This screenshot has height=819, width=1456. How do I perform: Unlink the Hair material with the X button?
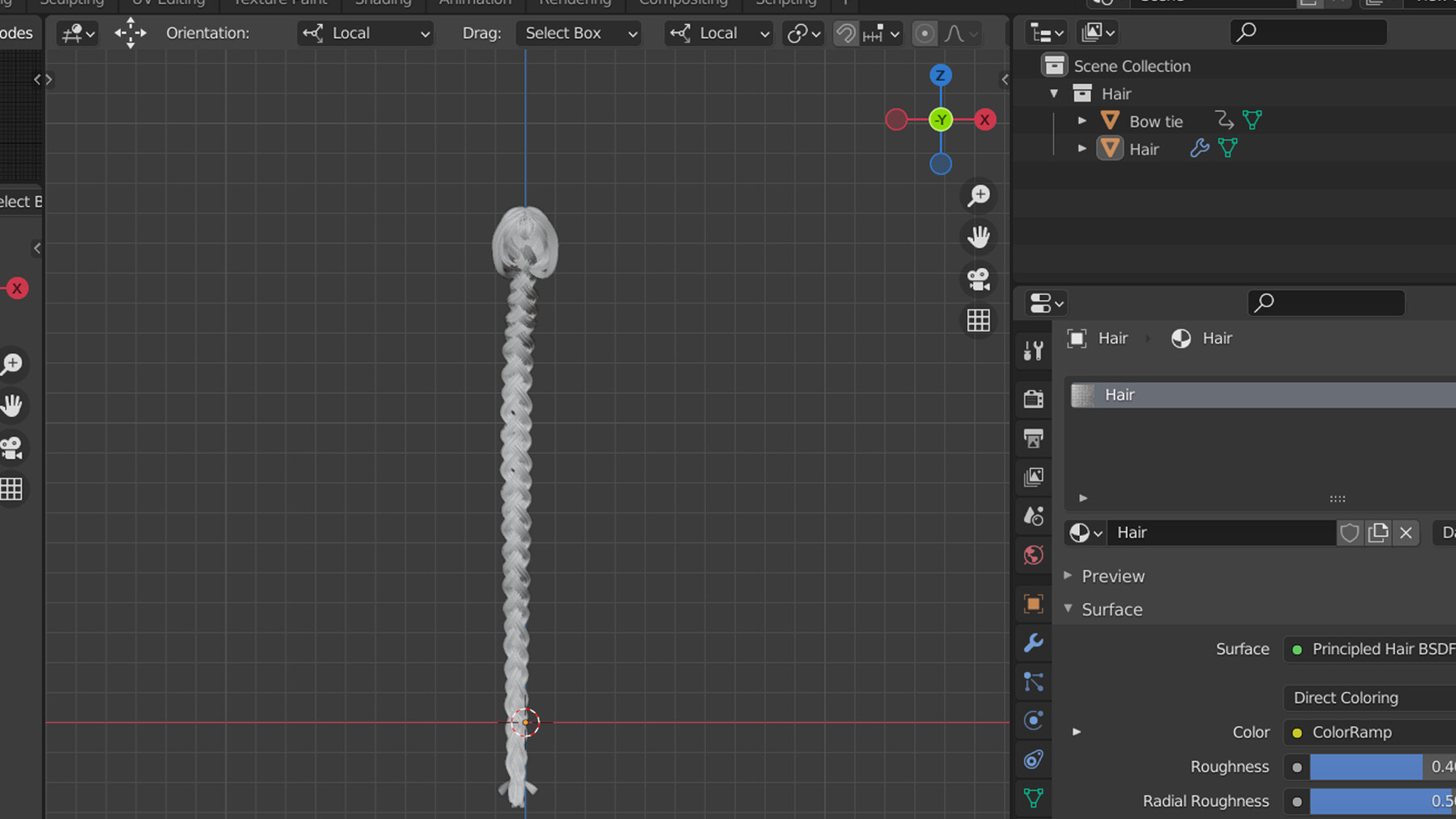1406,532
